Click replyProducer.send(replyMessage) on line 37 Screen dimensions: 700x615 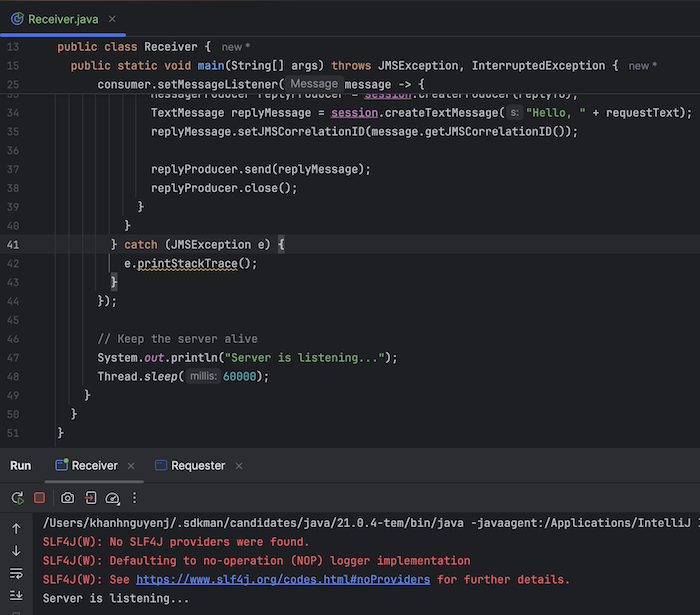tap(261, 170)
